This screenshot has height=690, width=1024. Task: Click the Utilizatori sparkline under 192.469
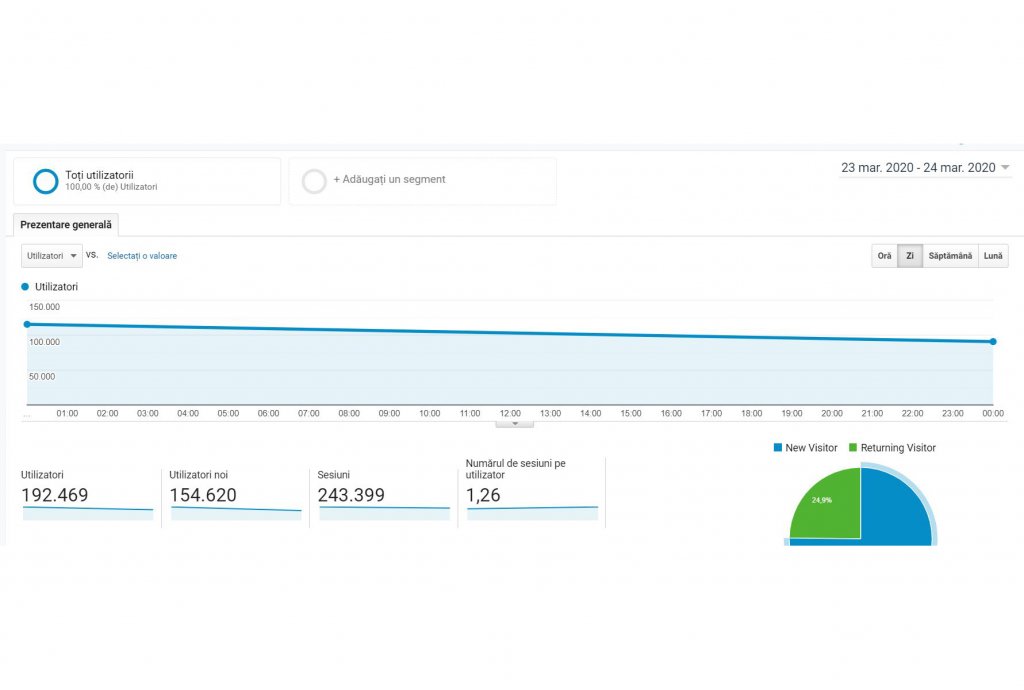point(88,513)
